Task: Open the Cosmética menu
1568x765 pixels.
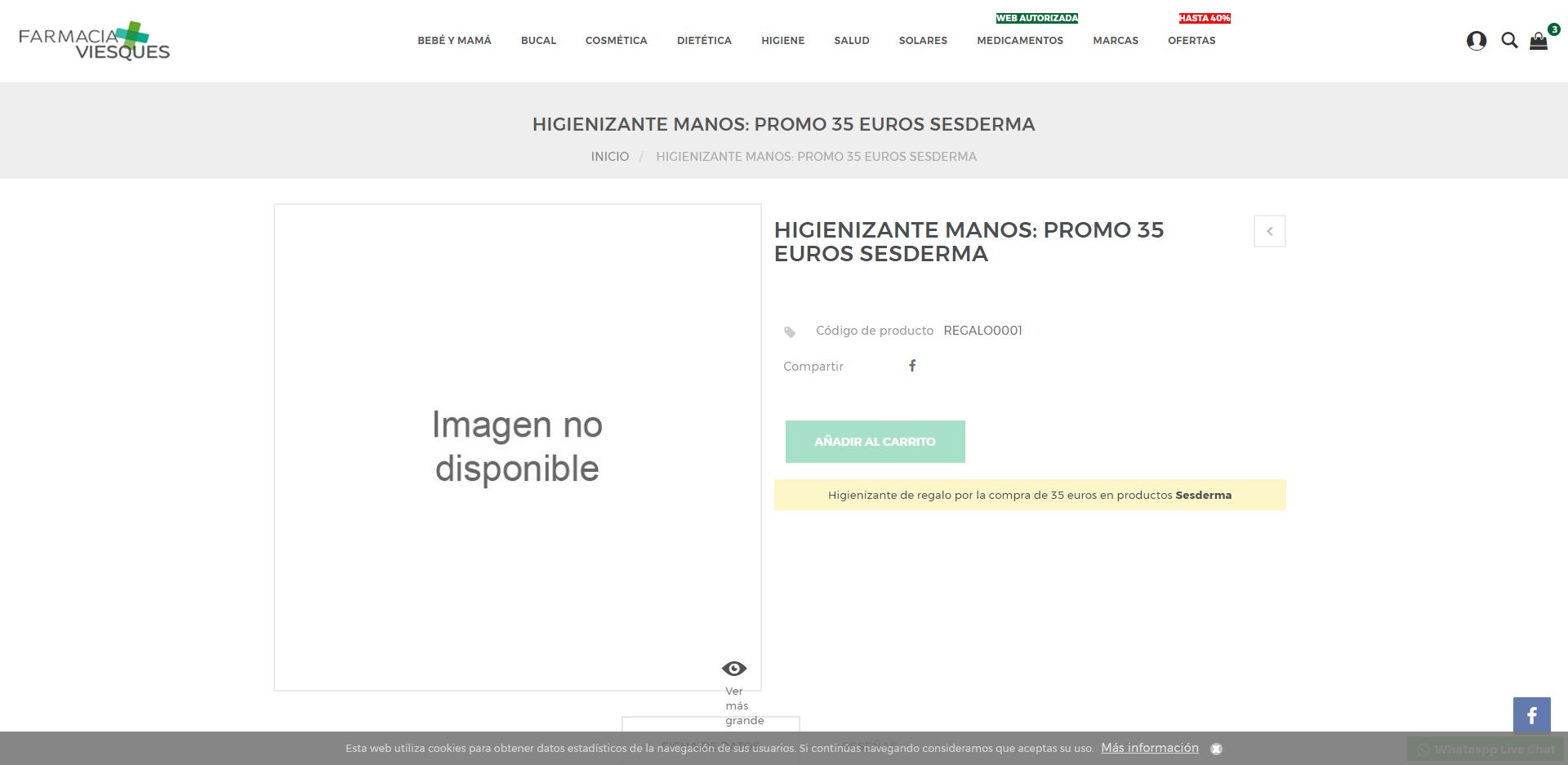Action: [617, 41]
